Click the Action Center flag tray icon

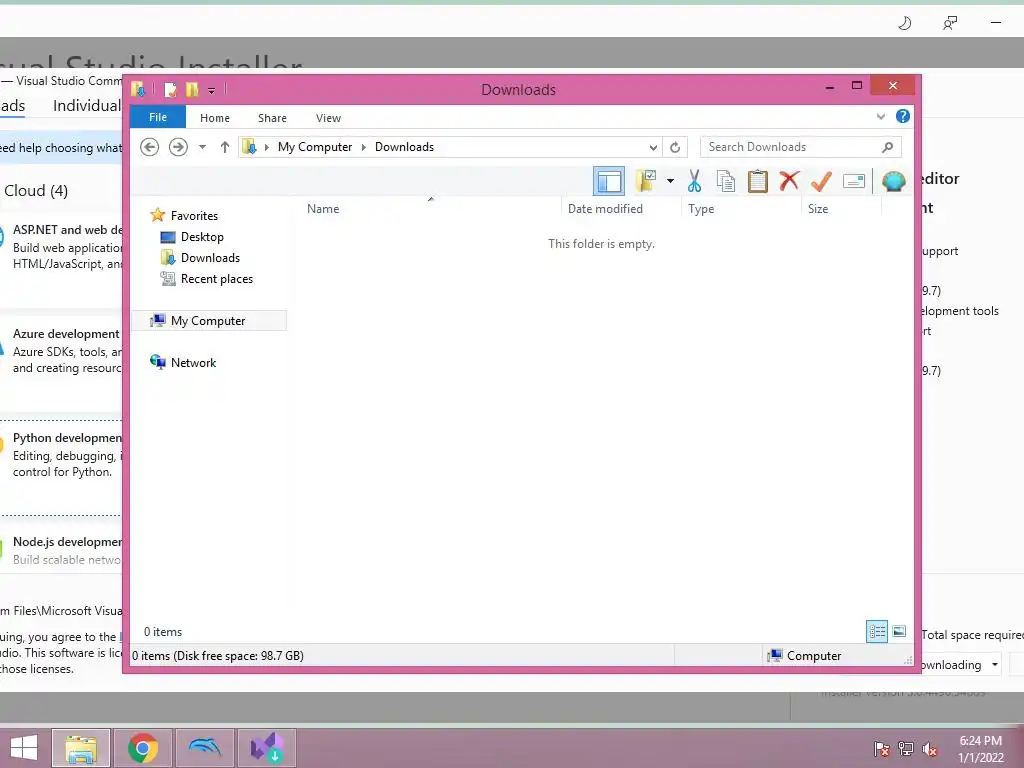click(x=881, y=748)
